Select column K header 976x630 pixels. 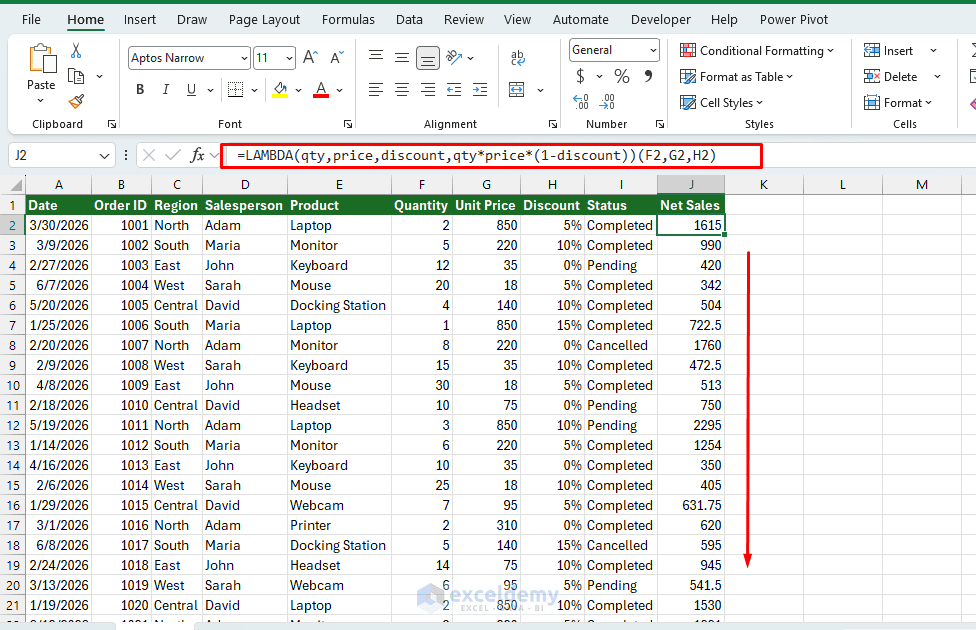(x=764, y=184)
